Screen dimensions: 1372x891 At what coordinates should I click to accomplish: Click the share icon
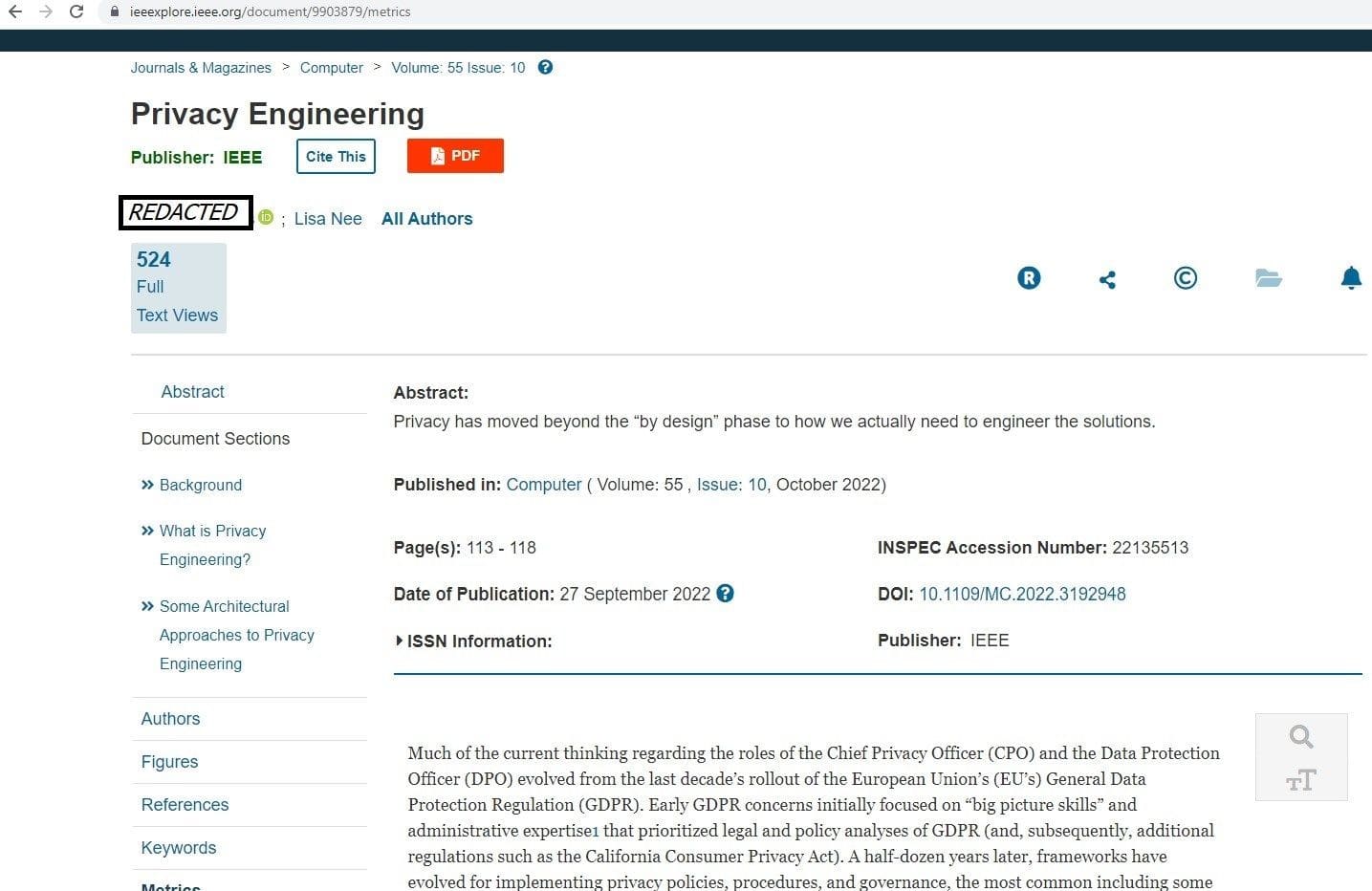click(1107, 279)
